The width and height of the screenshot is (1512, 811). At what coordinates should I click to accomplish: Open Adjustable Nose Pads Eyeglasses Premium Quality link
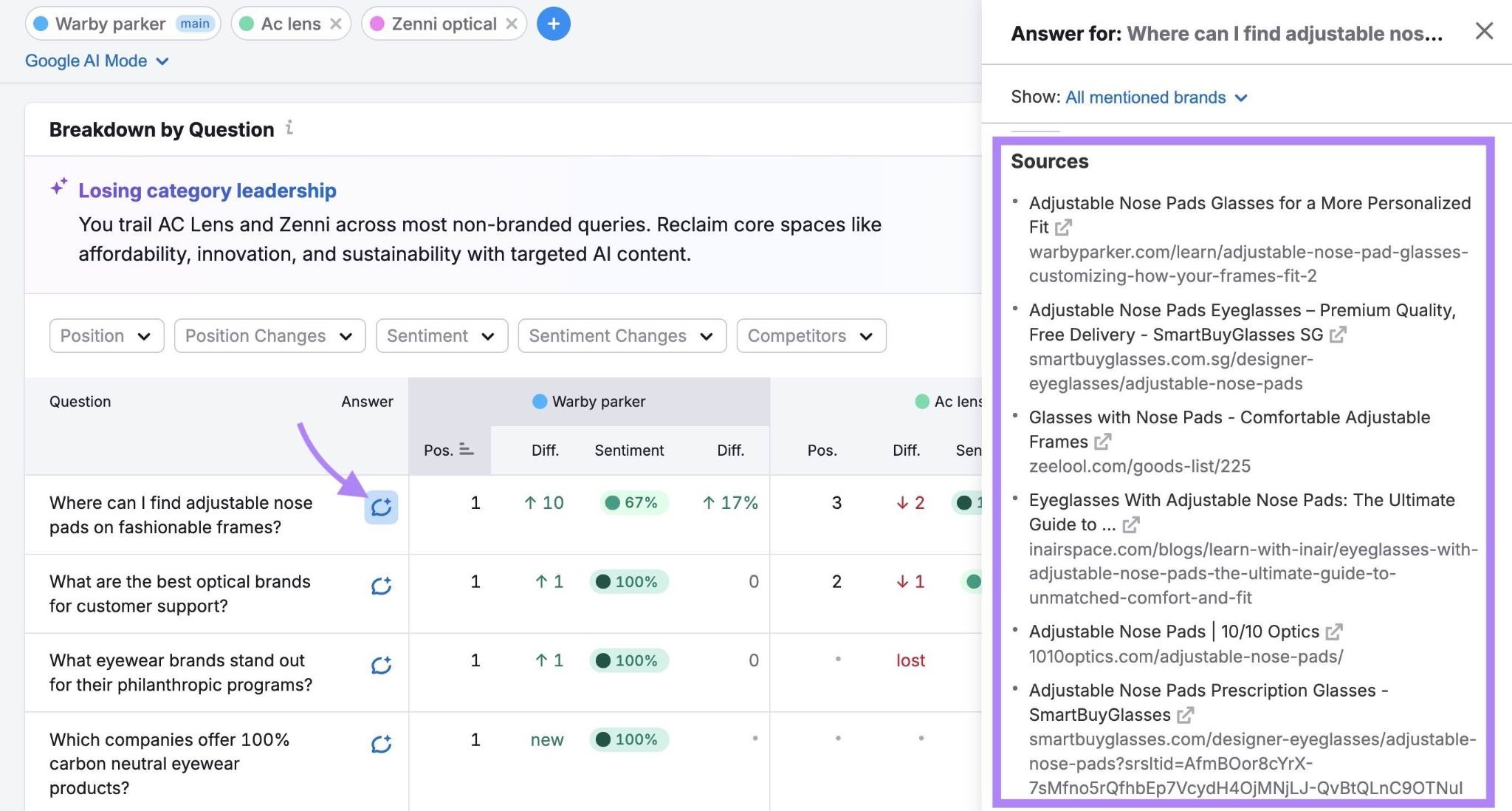(1243, 322)
